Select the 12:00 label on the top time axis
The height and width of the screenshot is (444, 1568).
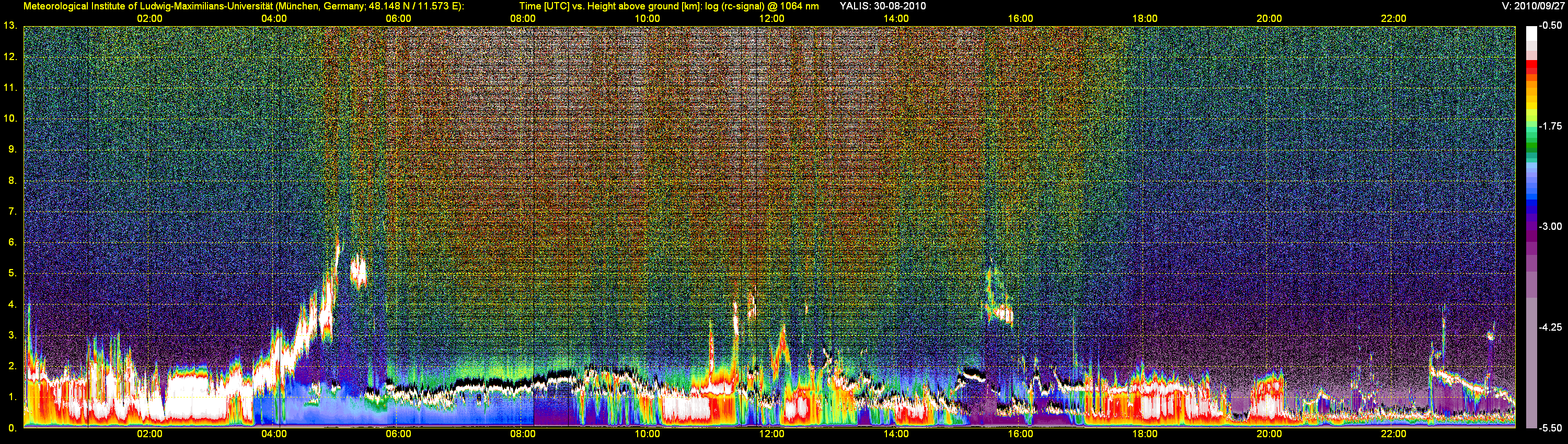click(x=772, y=18)
